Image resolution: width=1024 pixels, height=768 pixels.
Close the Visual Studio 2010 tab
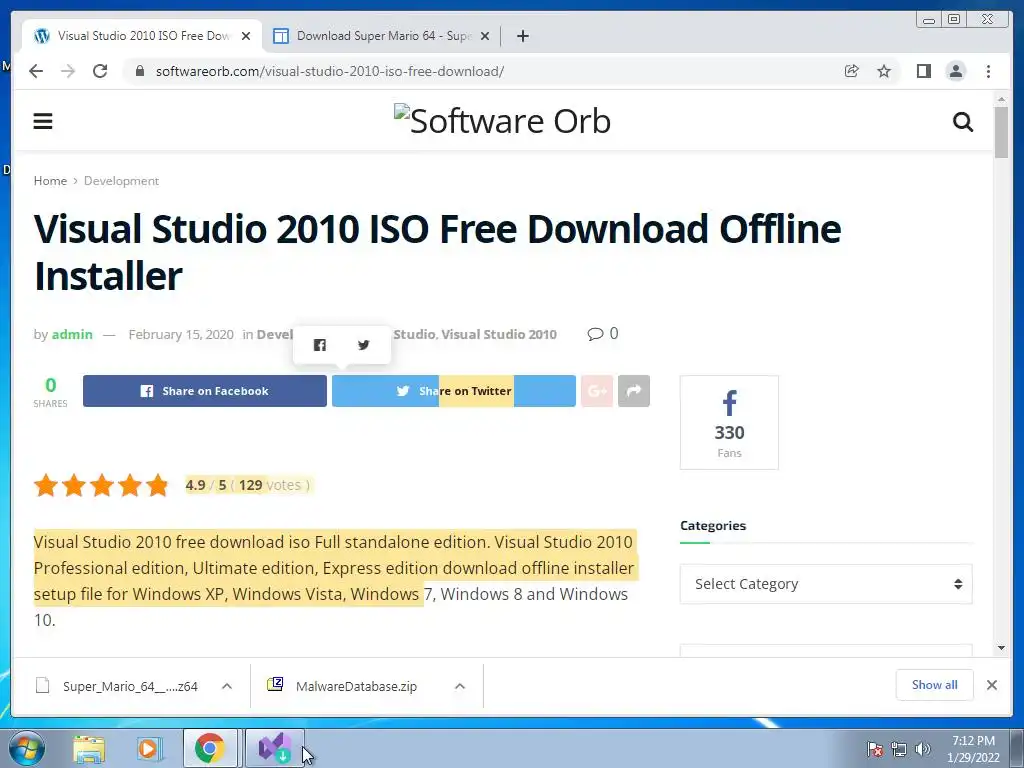point(246,36)
